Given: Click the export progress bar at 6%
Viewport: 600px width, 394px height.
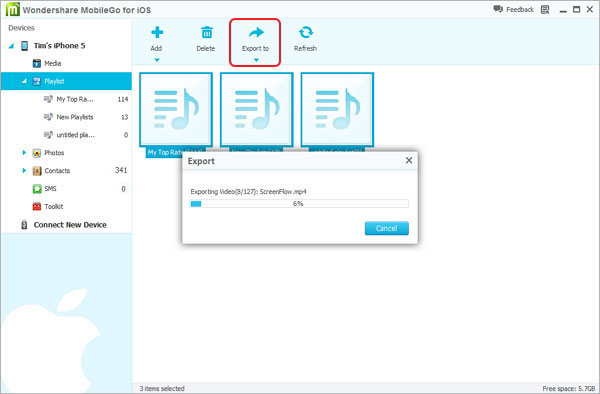Looking at the screenshot, I should (299, 204).
